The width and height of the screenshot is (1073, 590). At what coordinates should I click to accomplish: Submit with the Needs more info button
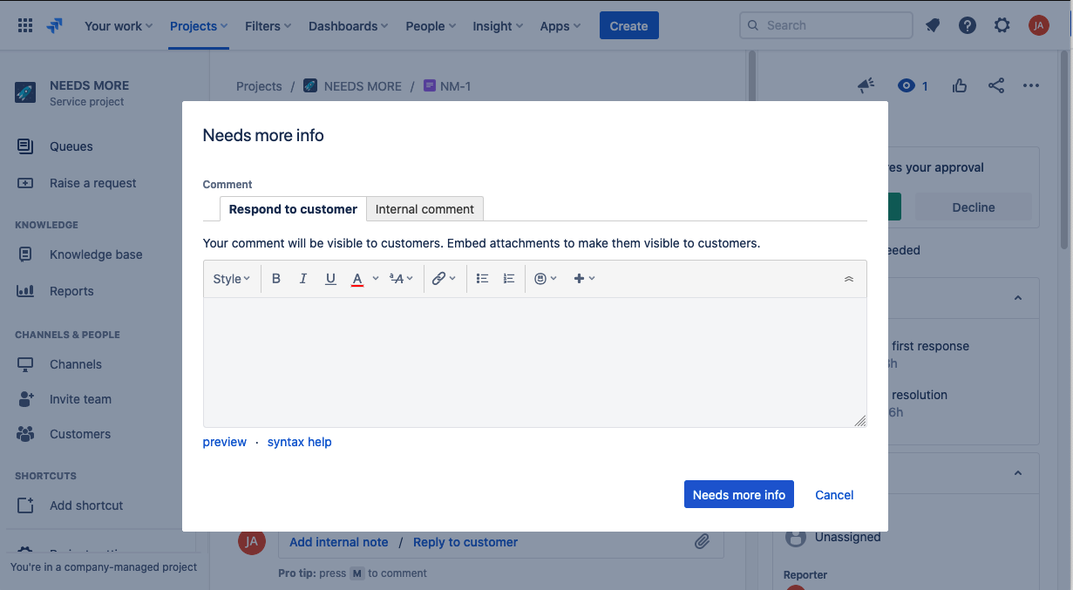tap(738, 494)
